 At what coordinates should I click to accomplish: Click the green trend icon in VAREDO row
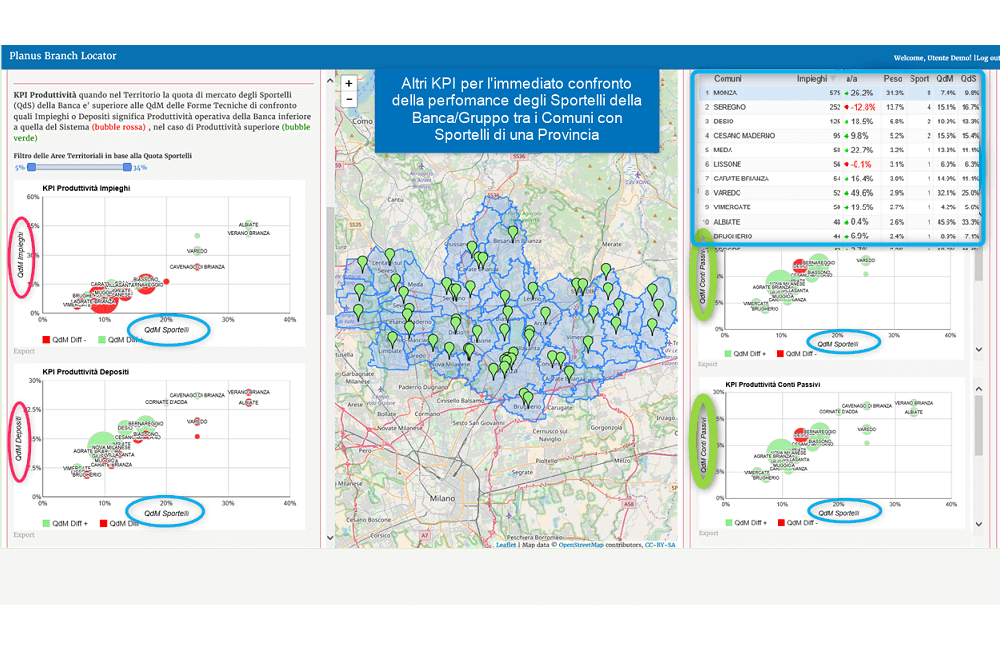tap(846, 193)
